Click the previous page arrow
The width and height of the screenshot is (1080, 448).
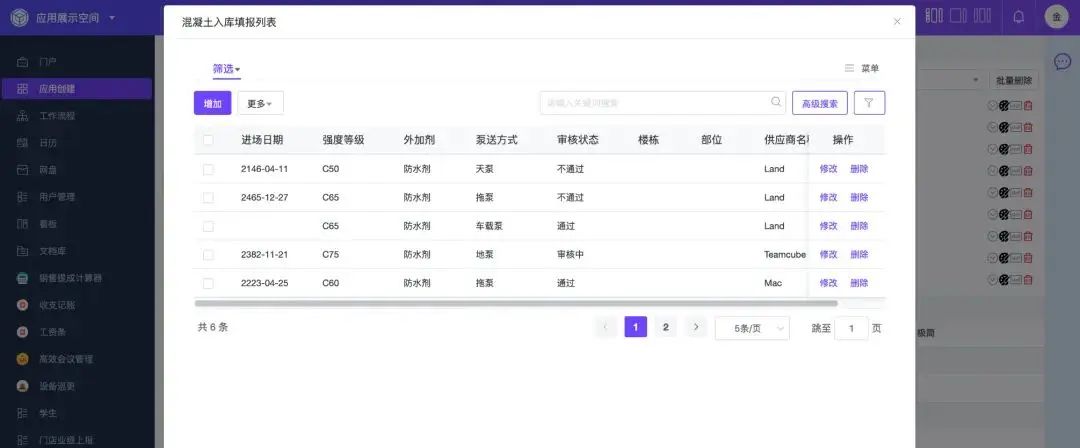pos(605,327)
